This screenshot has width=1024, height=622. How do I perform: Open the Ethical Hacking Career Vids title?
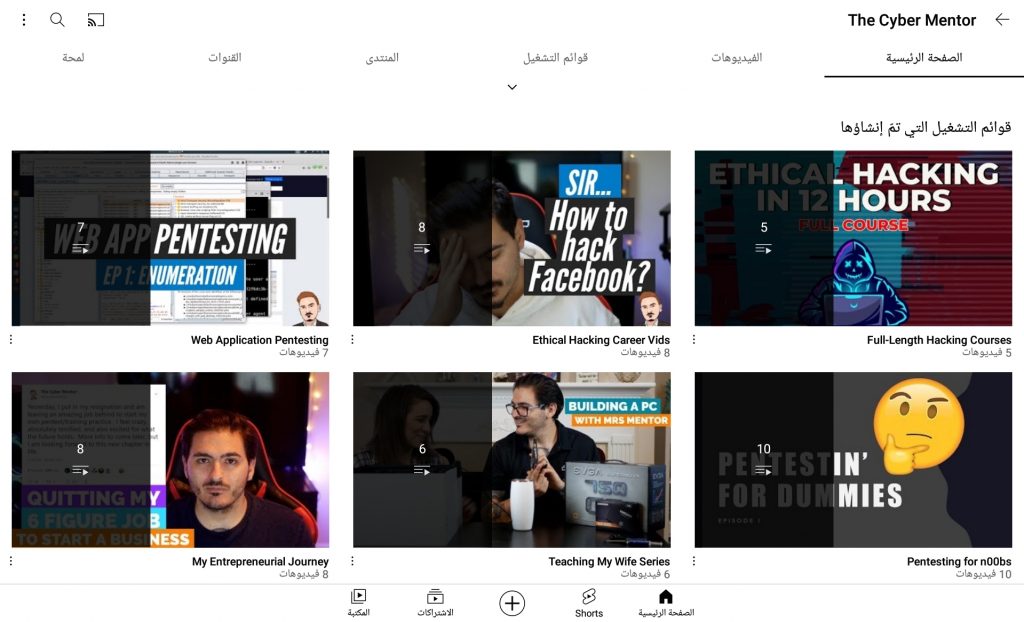click(601, 340)
